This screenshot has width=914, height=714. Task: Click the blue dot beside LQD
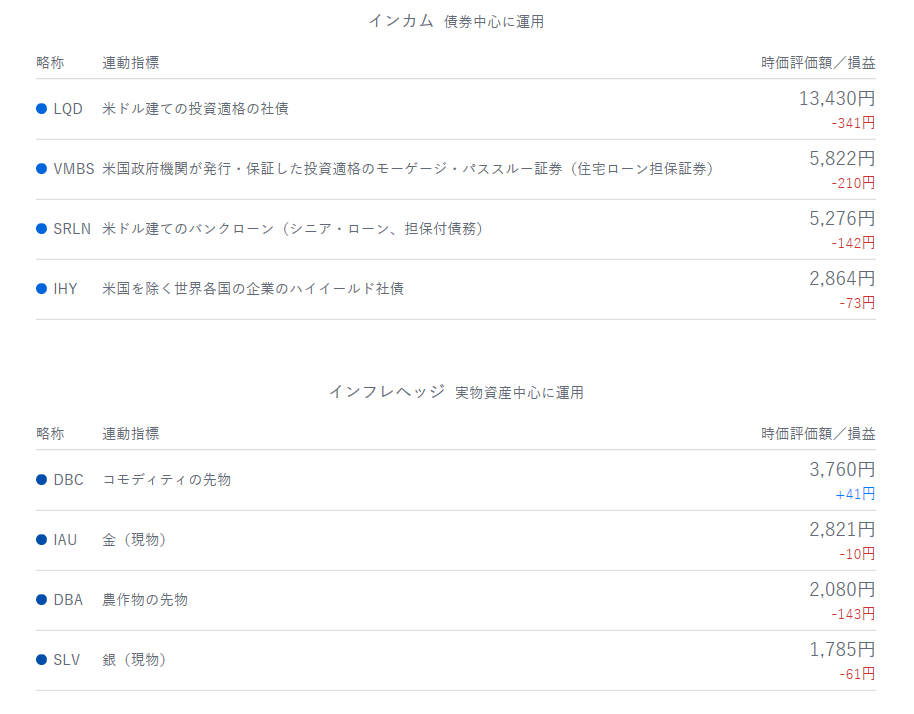[x=42, y=108]
